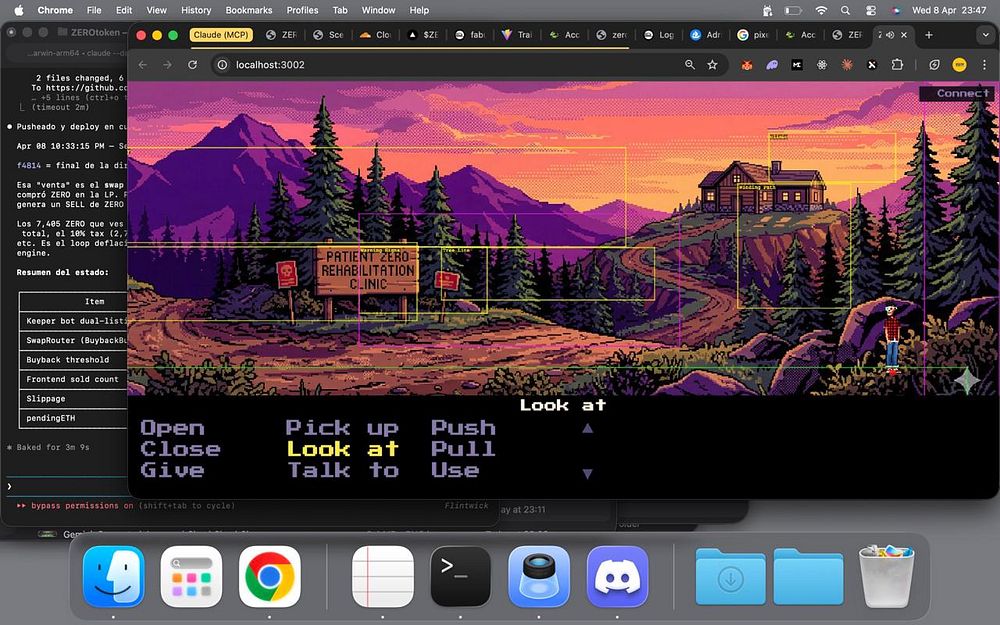The height and width of the screenshot is (625, 1000).
Task: Open Discord from the Dock
Action: 617,576
